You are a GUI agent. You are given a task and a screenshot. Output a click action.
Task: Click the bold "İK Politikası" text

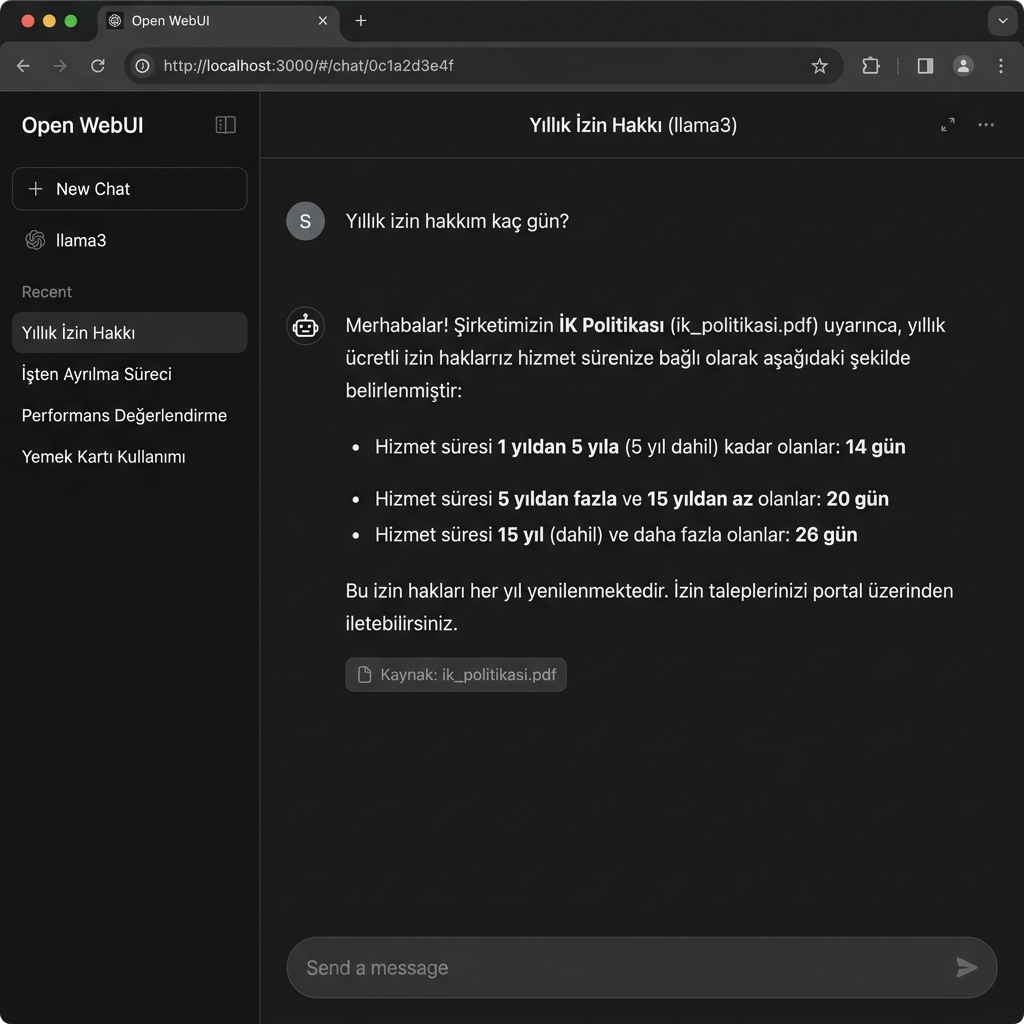click(611, 325)
